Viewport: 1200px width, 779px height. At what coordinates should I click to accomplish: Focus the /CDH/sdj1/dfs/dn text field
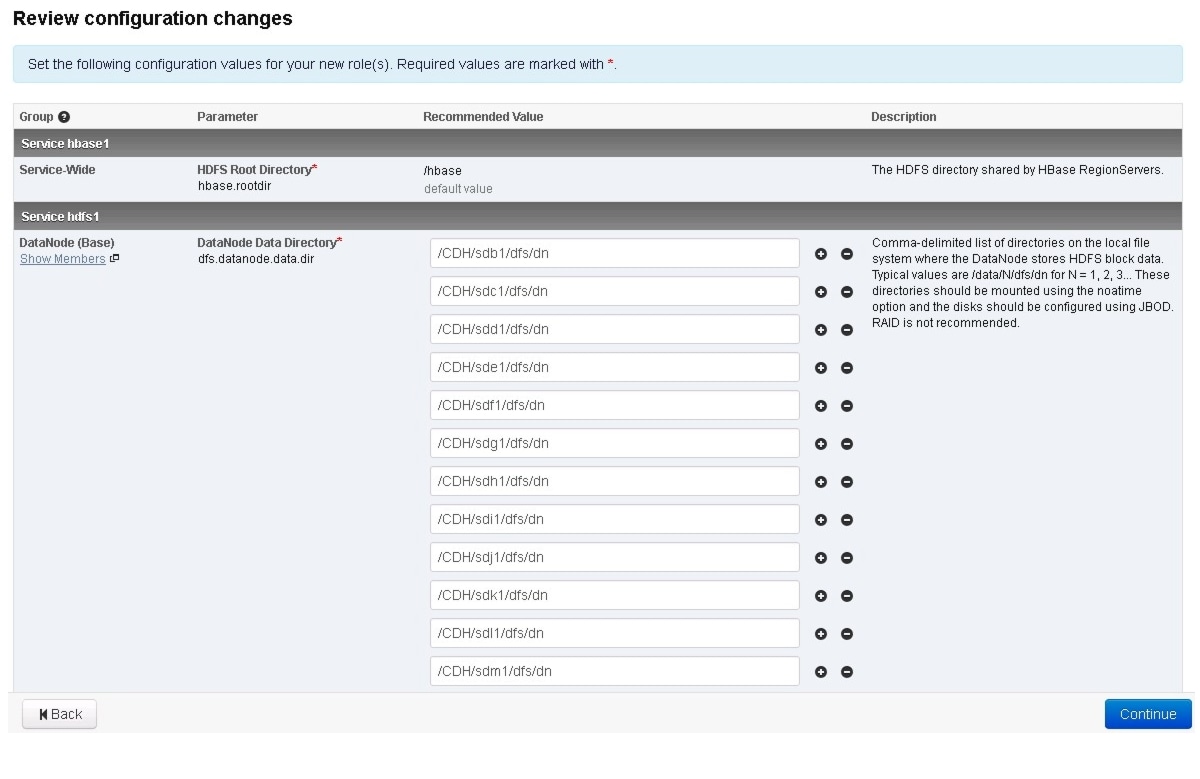click(614, 557)
